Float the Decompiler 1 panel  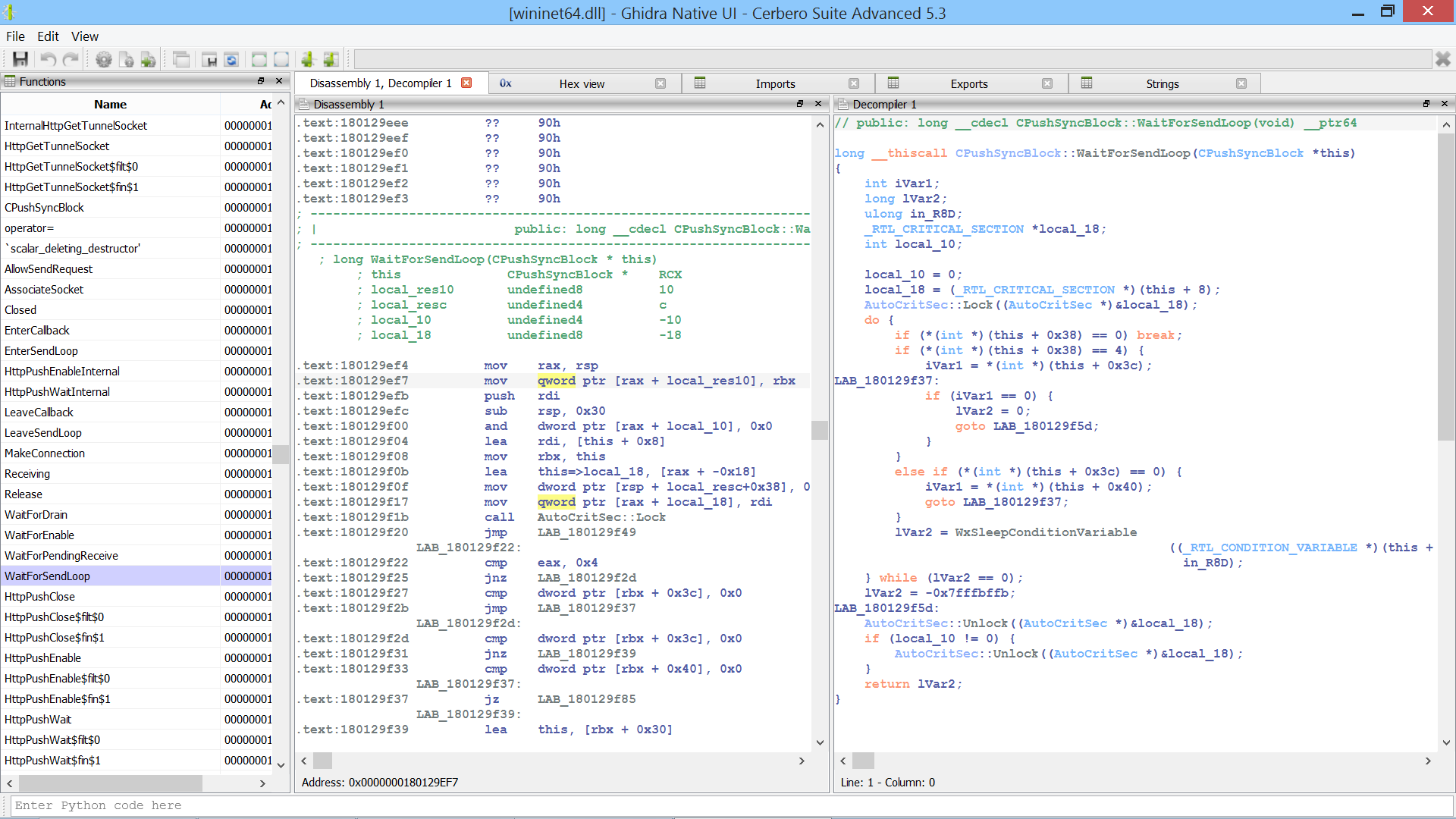click(x=1426, y=104)
